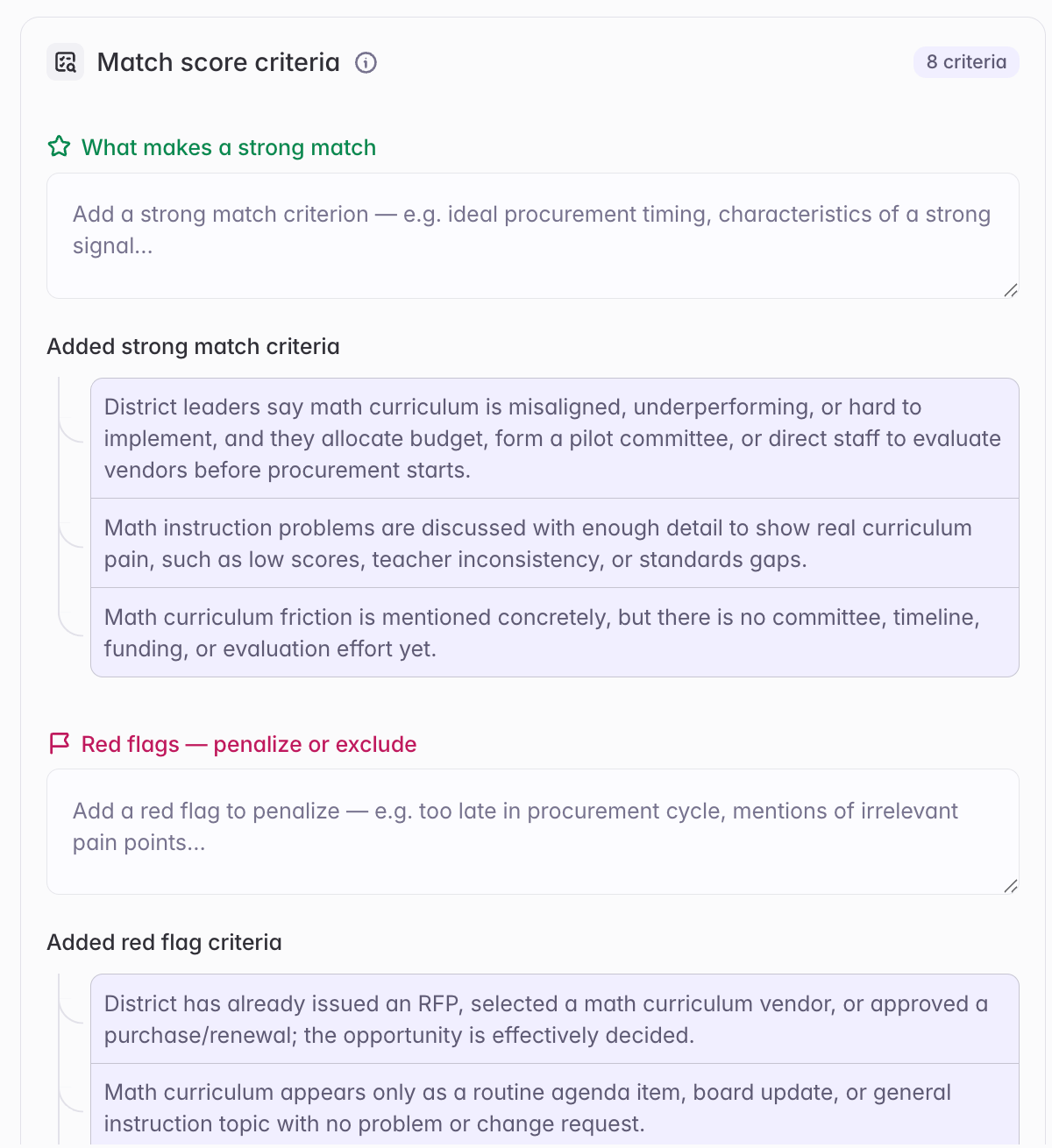Select the 'District has already issued an RFP' red flag
The width and height of the screenshot is (1052, 1148).
(x=555, y=1019)
